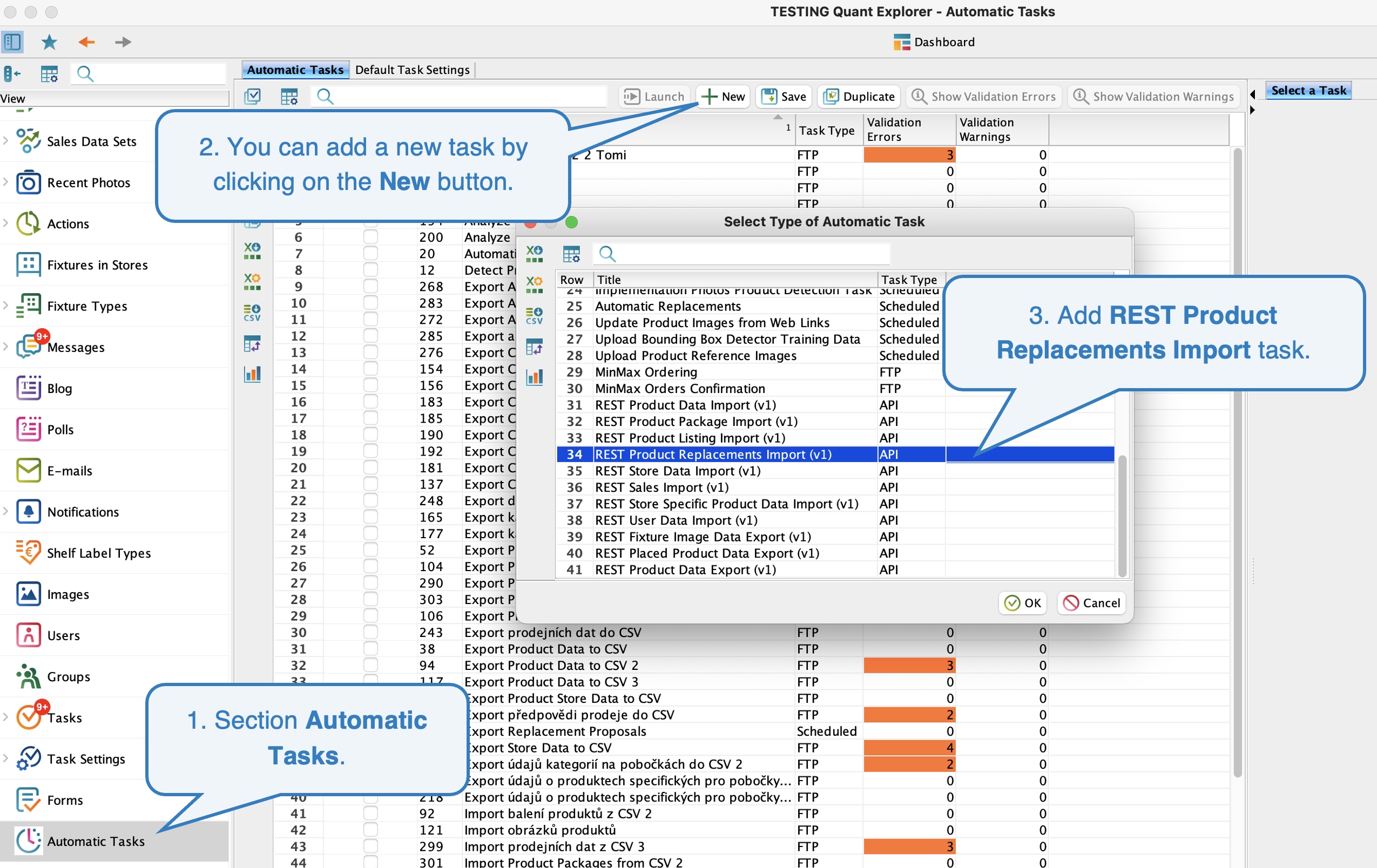Open Shelf Label Types

(x=98, y=553)
